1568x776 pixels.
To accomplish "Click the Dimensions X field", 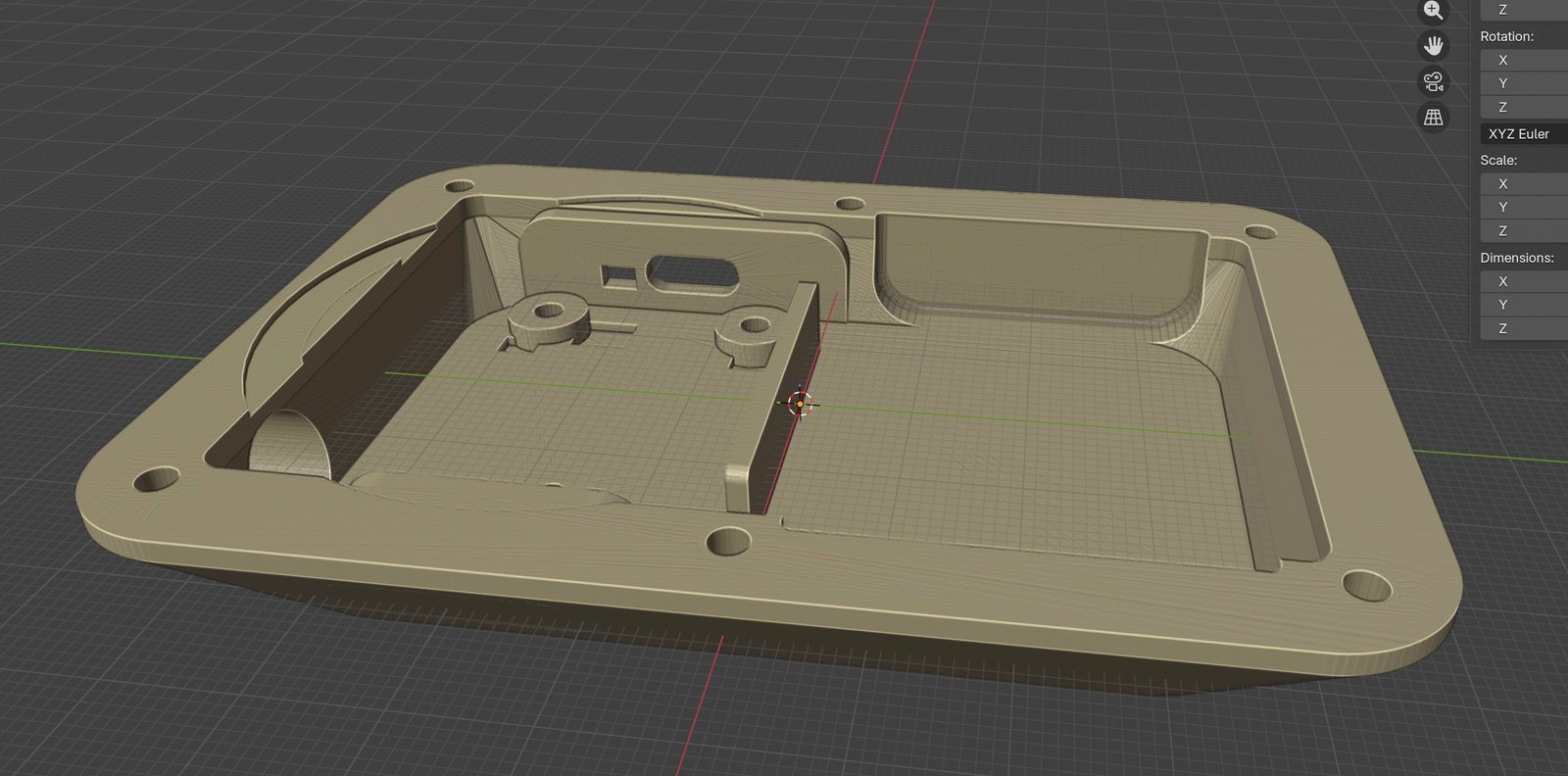I will click(x=1523, y=281).
